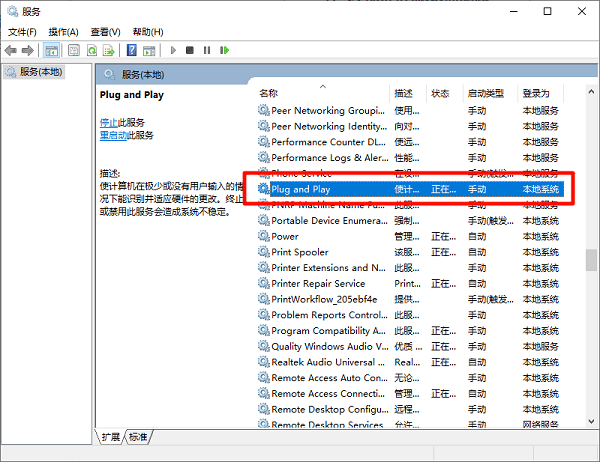Click the Forward arrow toolbar icon
600x462 pixels.
[x=28, y=50]
